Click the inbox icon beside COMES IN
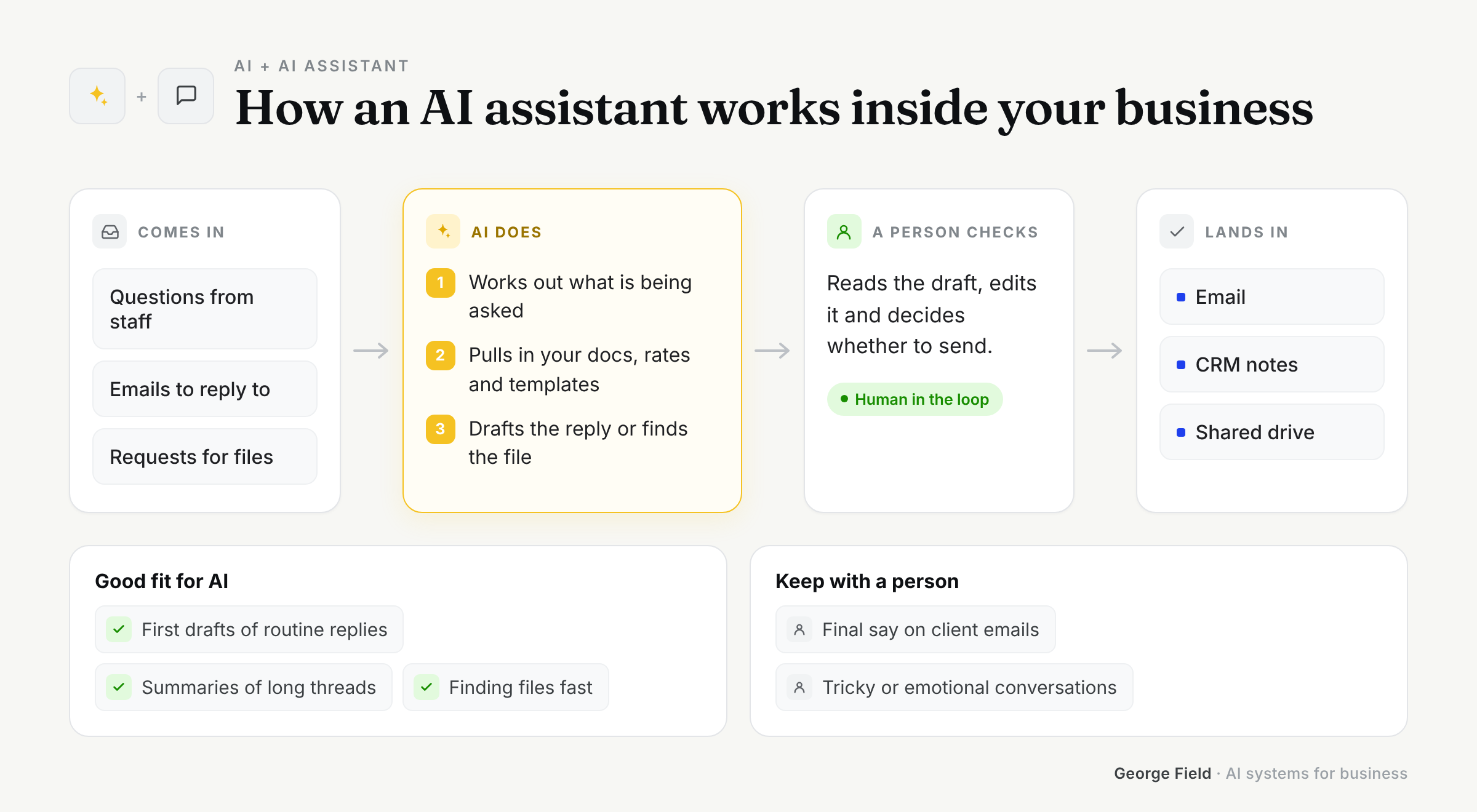The image size is (1477, 812). (x=110, y=232)
